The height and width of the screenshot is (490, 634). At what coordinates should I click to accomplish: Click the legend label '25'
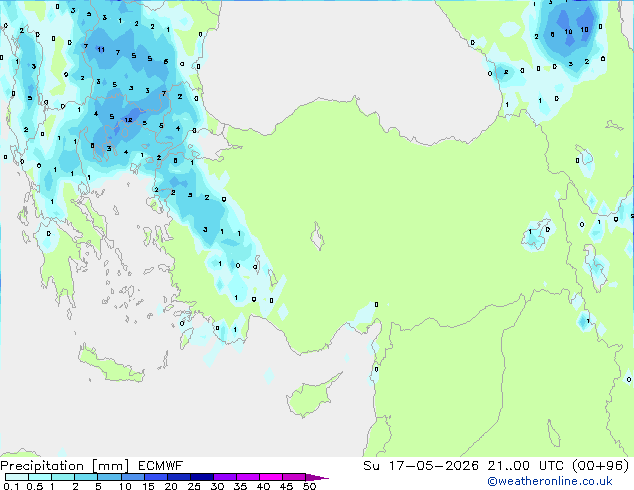pyautogui.click(x=194, y=486)
